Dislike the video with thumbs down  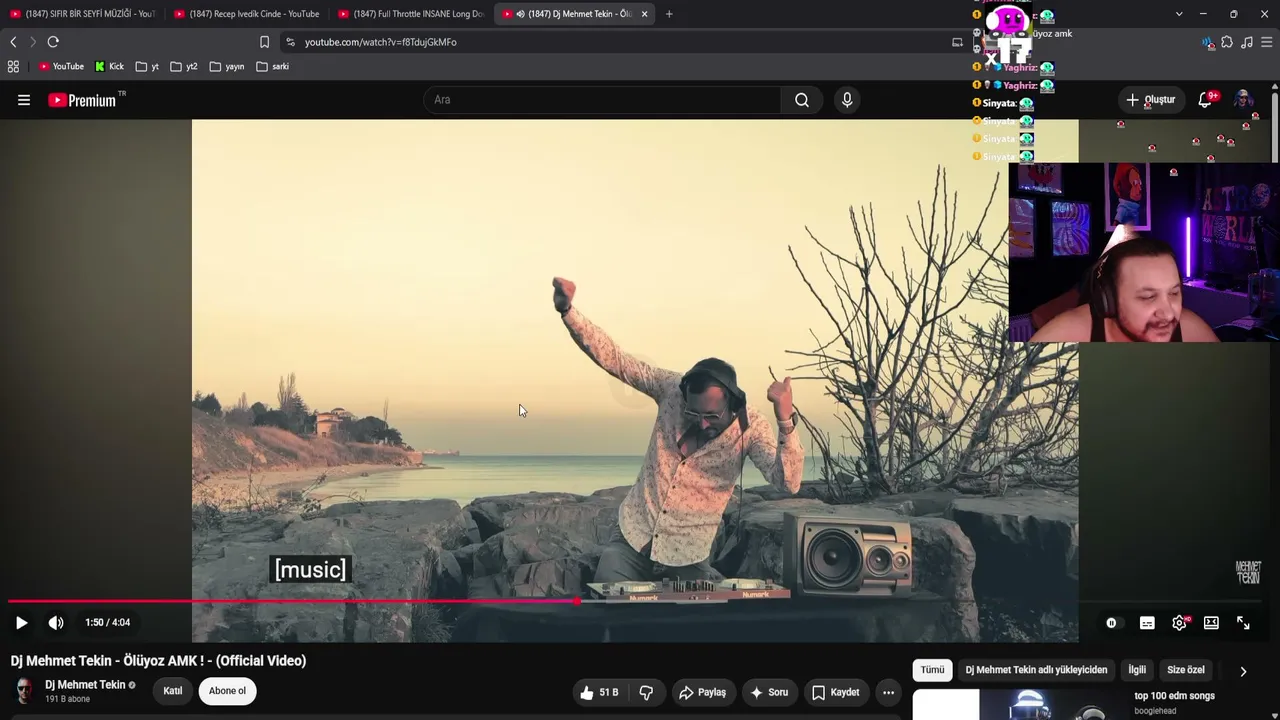(x=646, y=692)
